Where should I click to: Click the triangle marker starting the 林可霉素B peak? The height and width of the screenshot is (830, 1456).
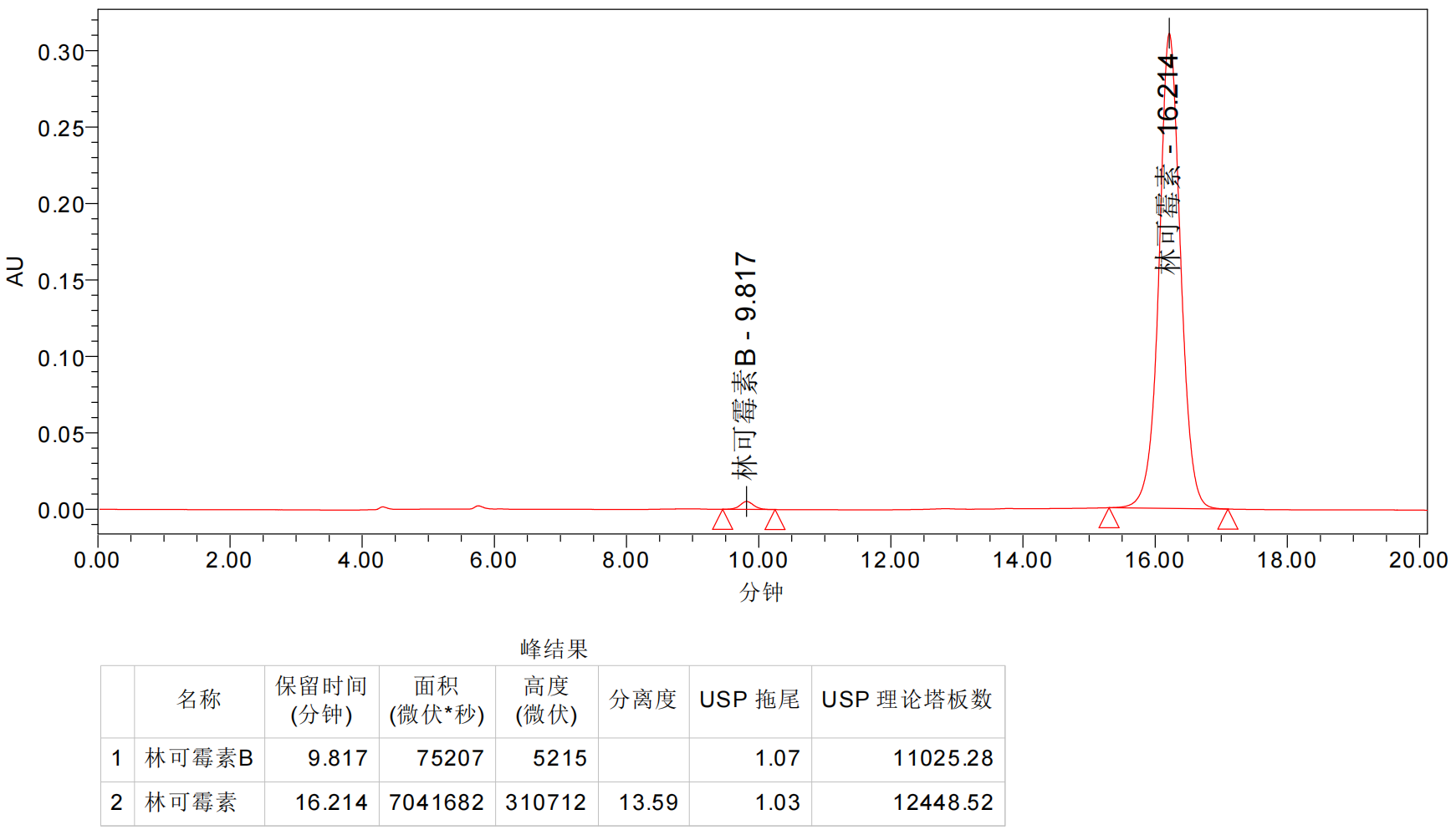click(723, 520)
